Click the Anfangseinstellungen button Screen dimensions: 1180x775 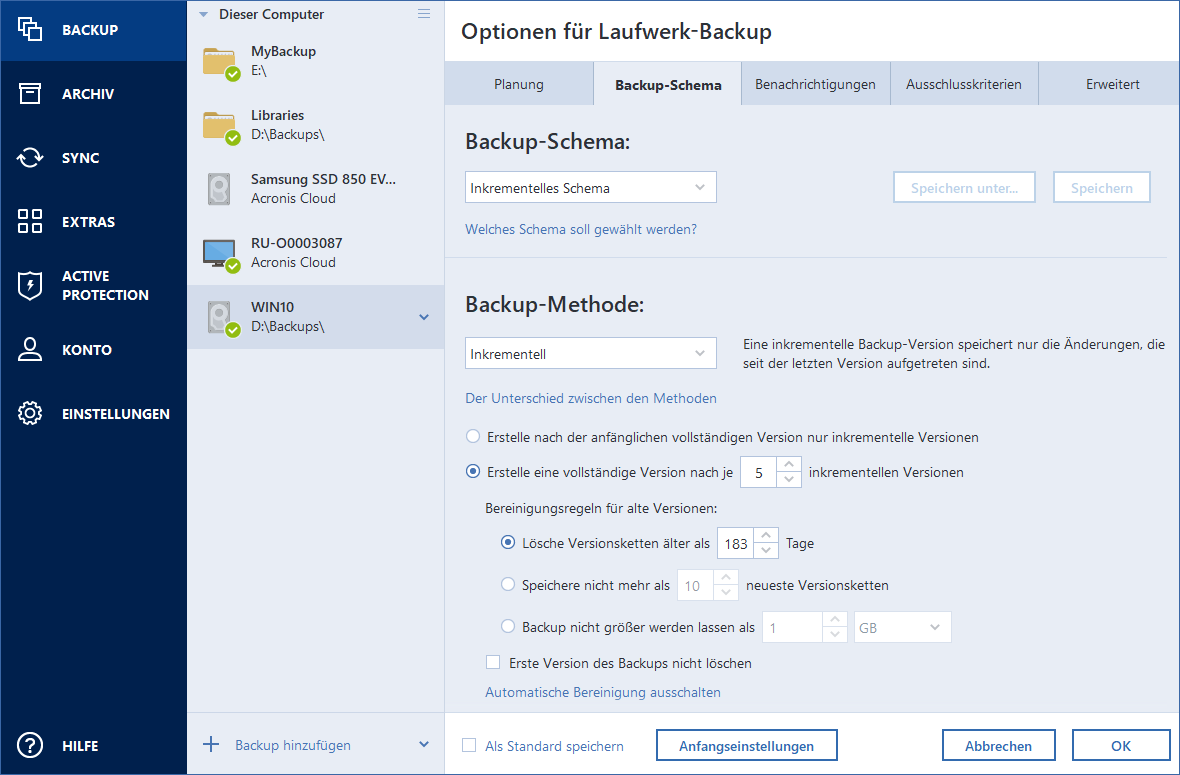pos(746,745)
